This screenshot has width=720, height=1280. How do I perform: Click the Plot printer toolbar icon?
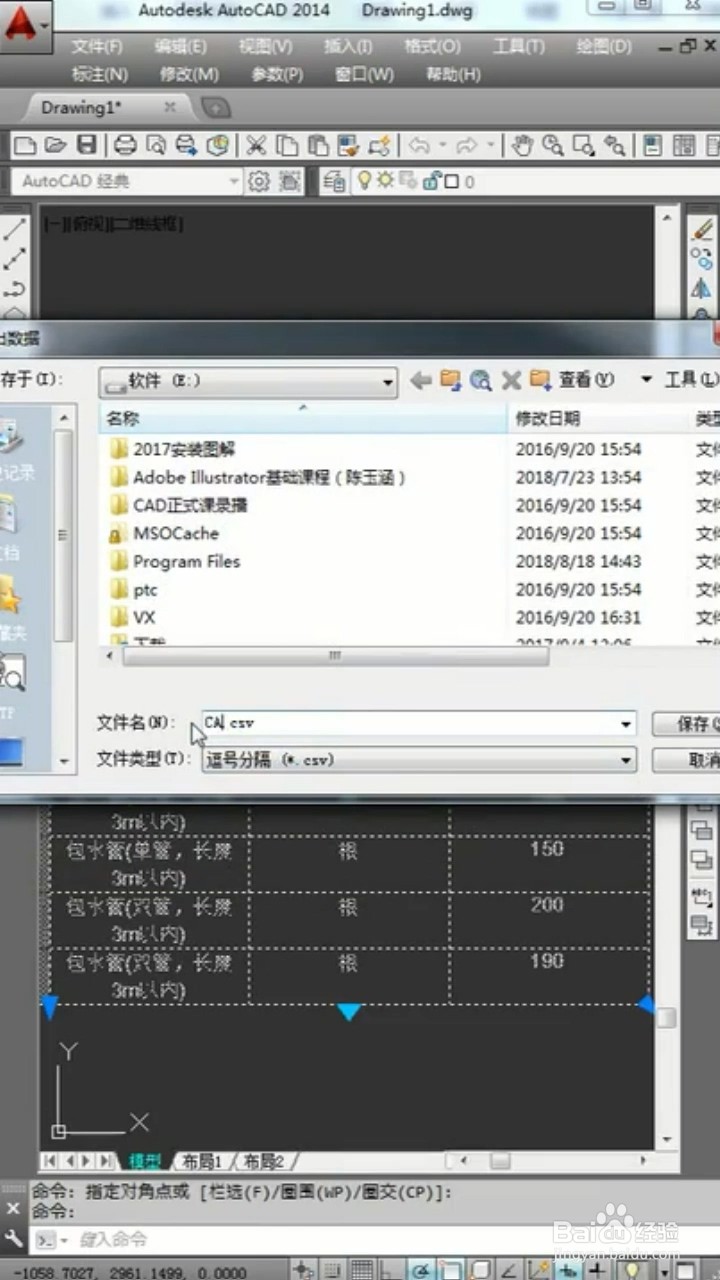click(125, 146)
